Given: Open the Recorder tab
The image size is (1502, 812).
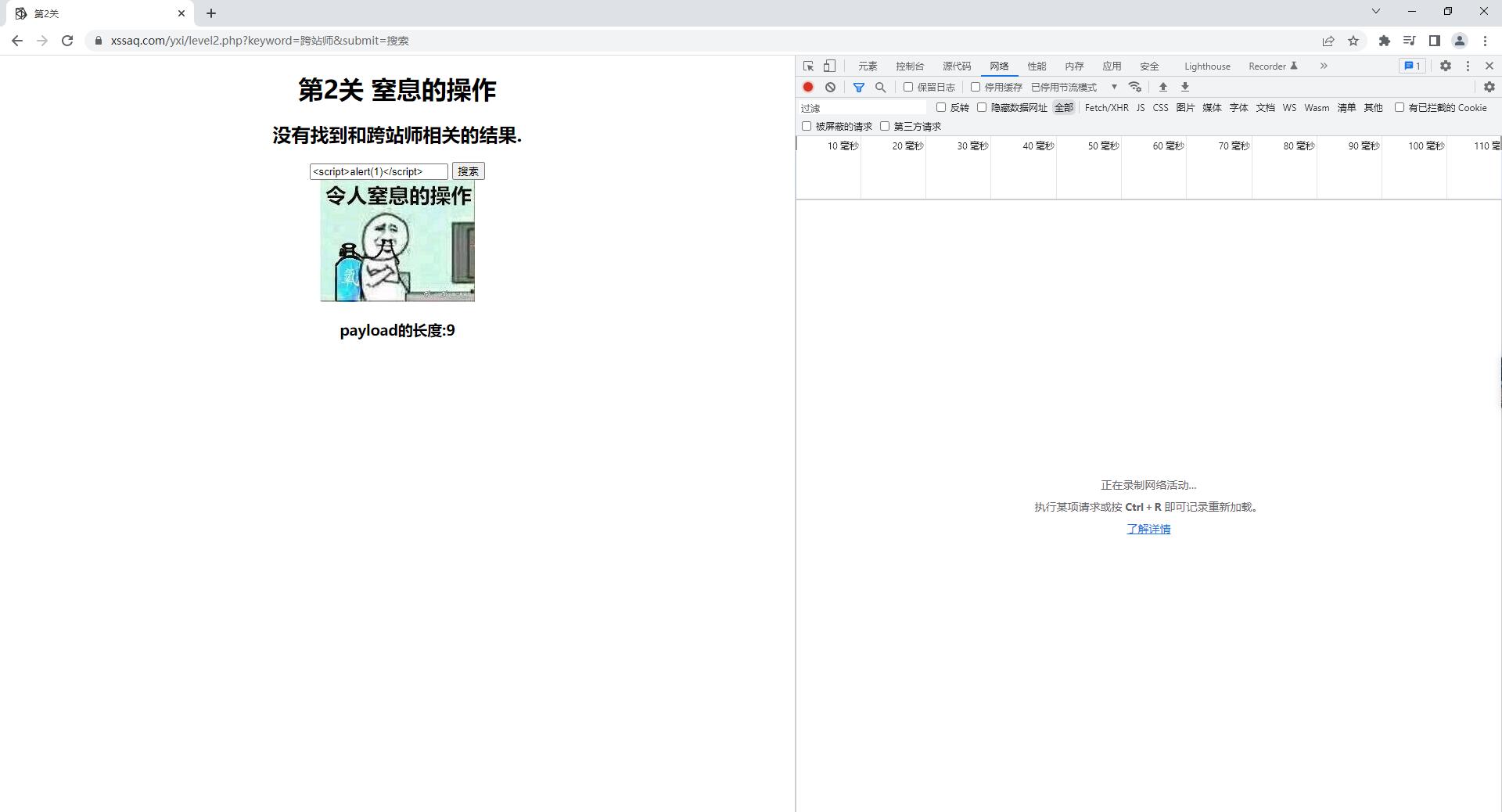Looking at the screenshot, I should coord(1273,66).
